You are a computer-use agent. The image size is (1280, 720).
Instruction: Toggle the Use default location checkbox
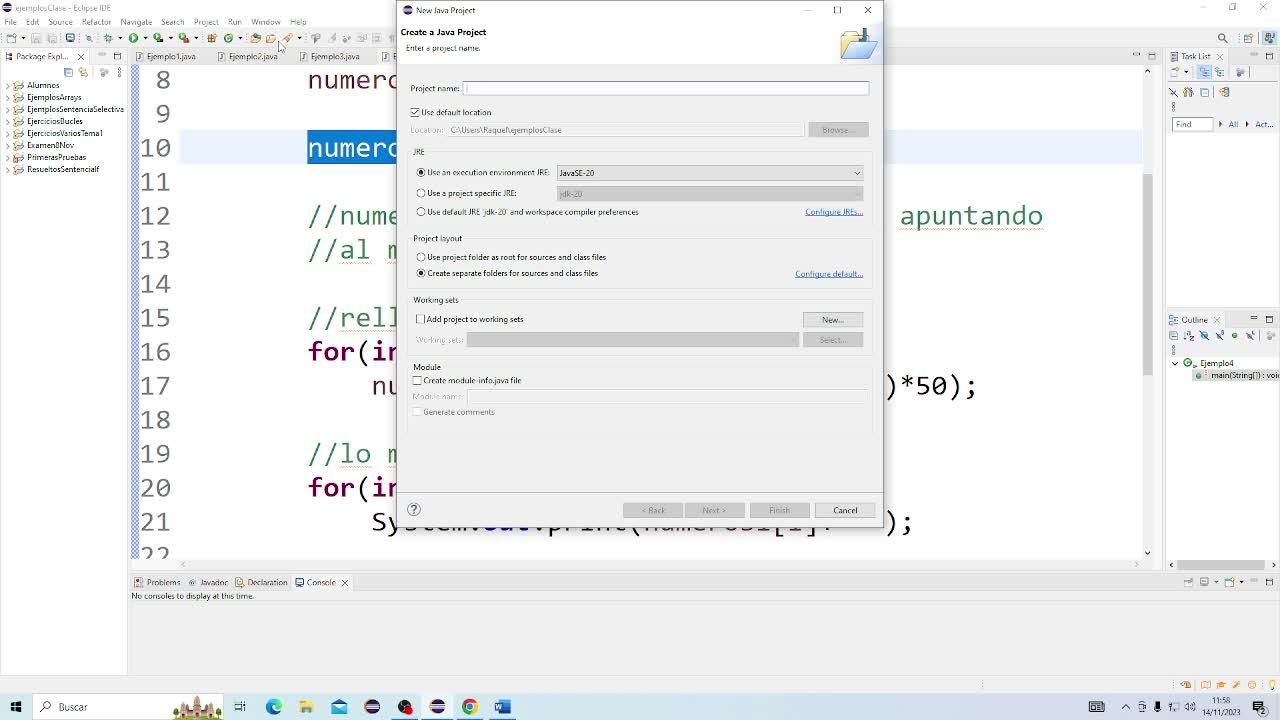[x=415, y=112]
